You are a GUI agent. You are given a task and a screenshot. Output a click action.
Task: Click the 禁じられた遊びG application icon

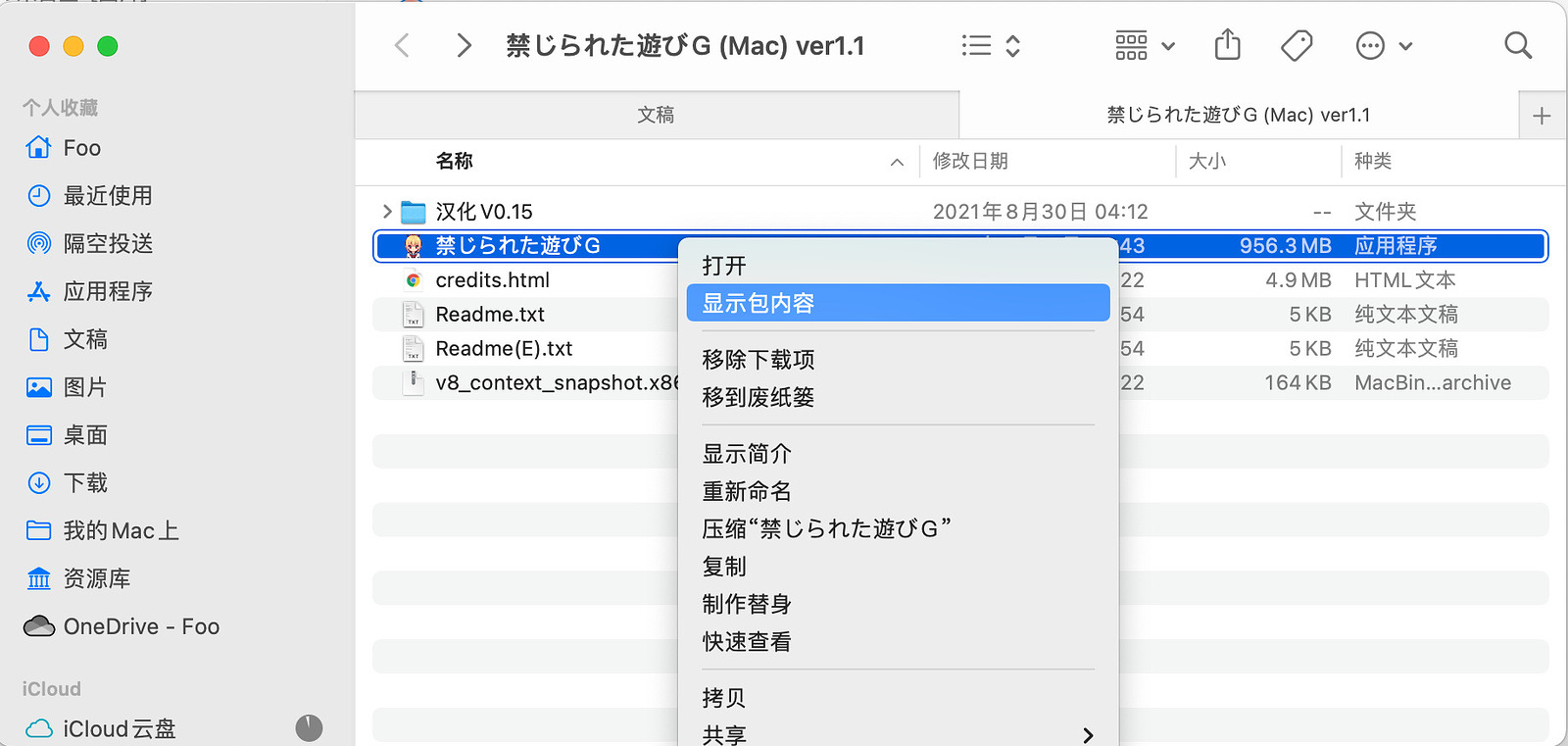click(x=414, y=246)
